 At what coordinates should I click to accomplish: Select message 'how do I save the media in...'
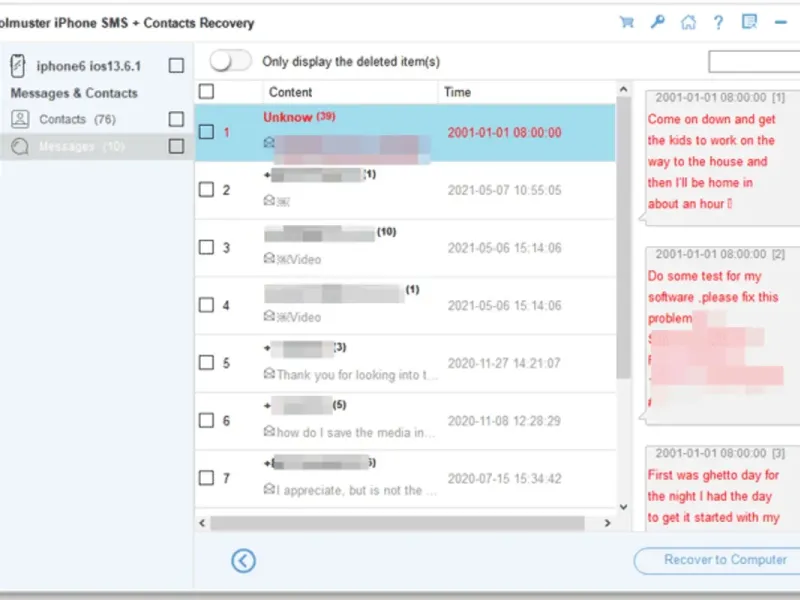click(x=356, y=433)
